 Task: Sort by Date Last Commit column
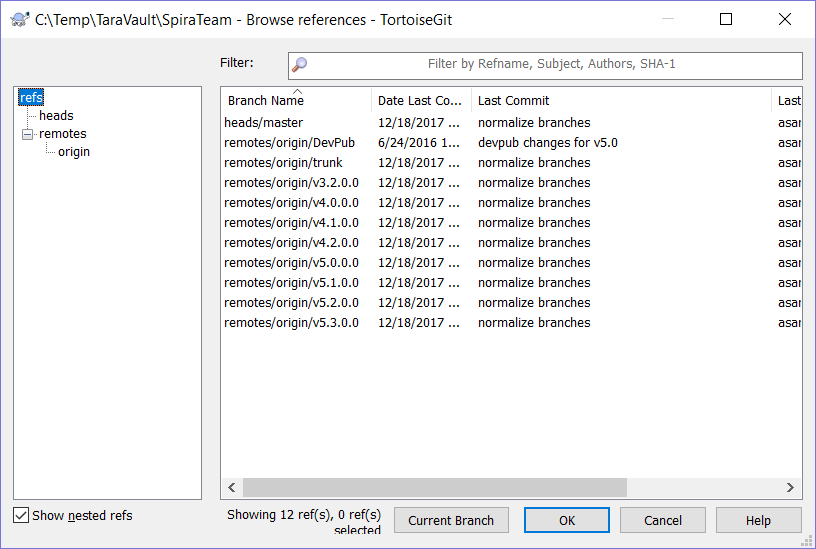coord(420,101)
